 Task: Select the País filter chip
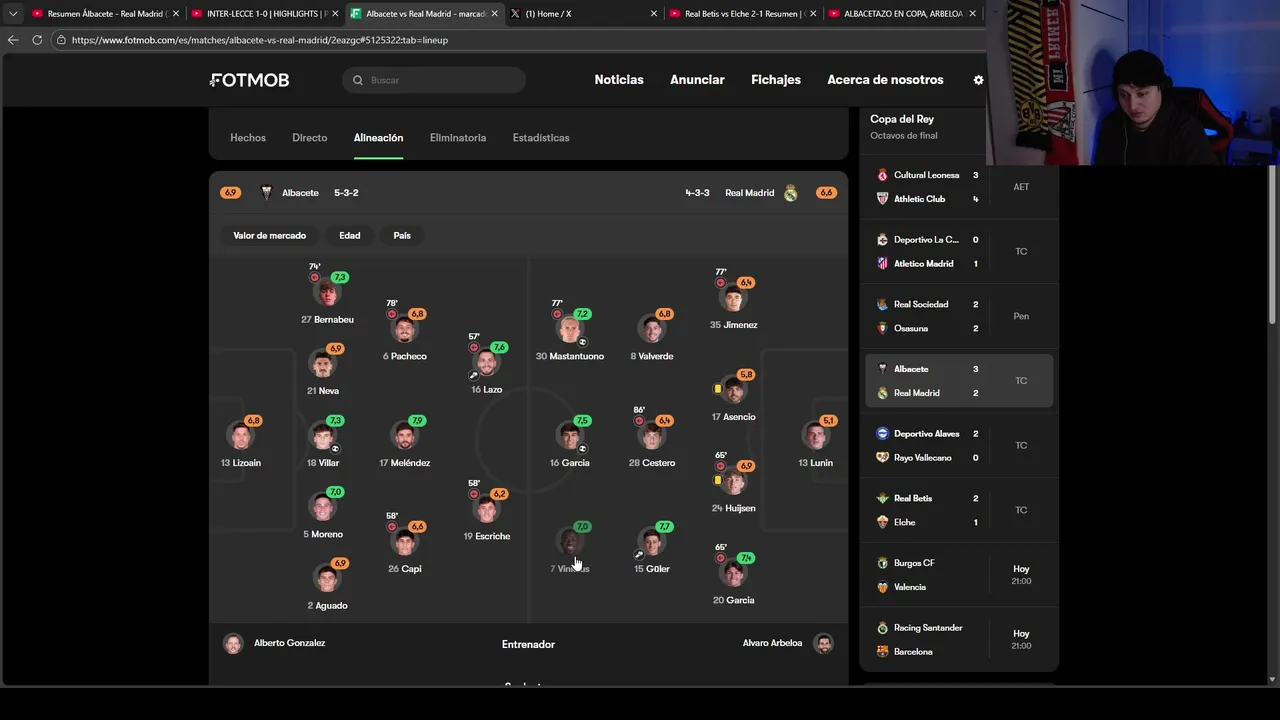click(402, 235)
